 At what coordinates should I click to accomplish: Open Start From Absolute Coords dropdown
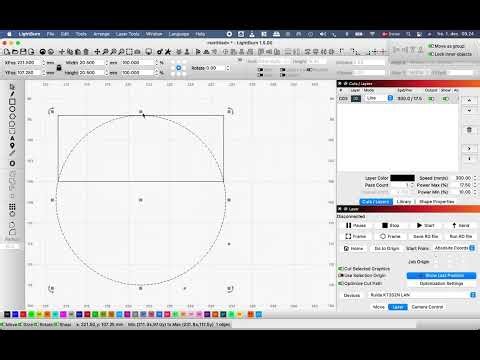pos(455,248)
